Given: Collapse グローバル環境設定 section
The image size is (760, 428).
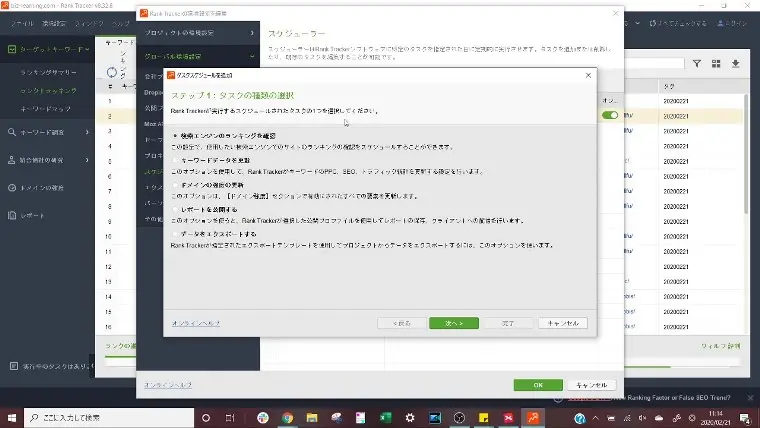Looking at the screenshot, I should click(252, 57).
